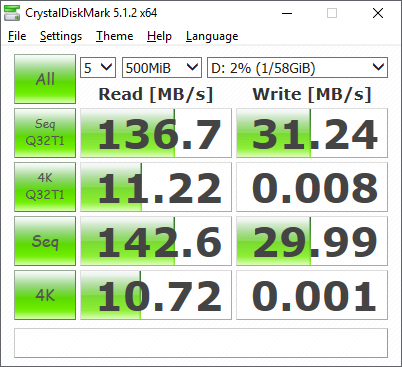The width and height of the screenshot is (402, 367).
Task: Open the drive dropdown showing D: 2% (1/58GiB)
Action: 297,68
